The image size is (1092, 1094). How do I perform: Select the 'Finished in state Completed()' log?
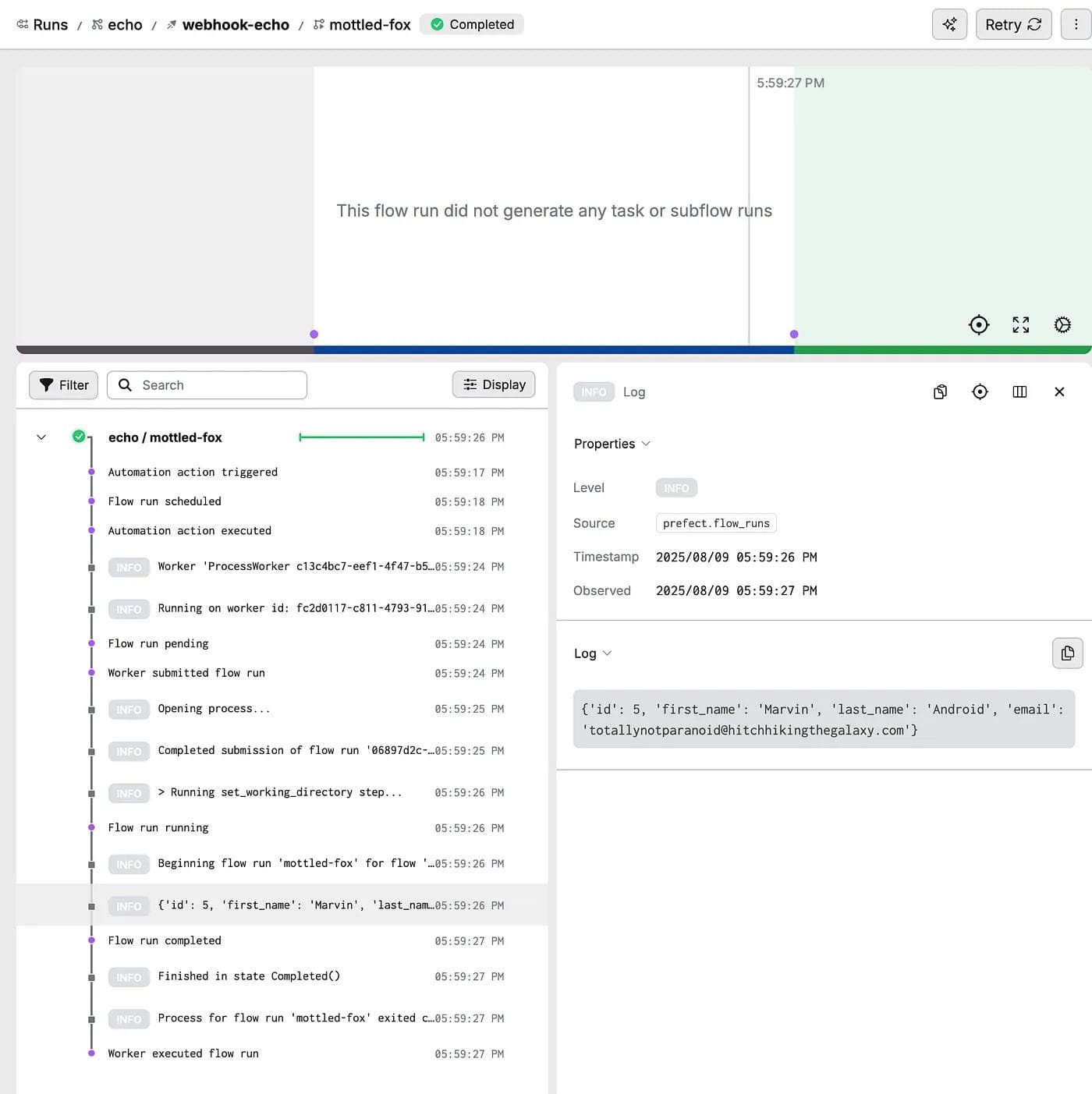click(x=249, y=976)
